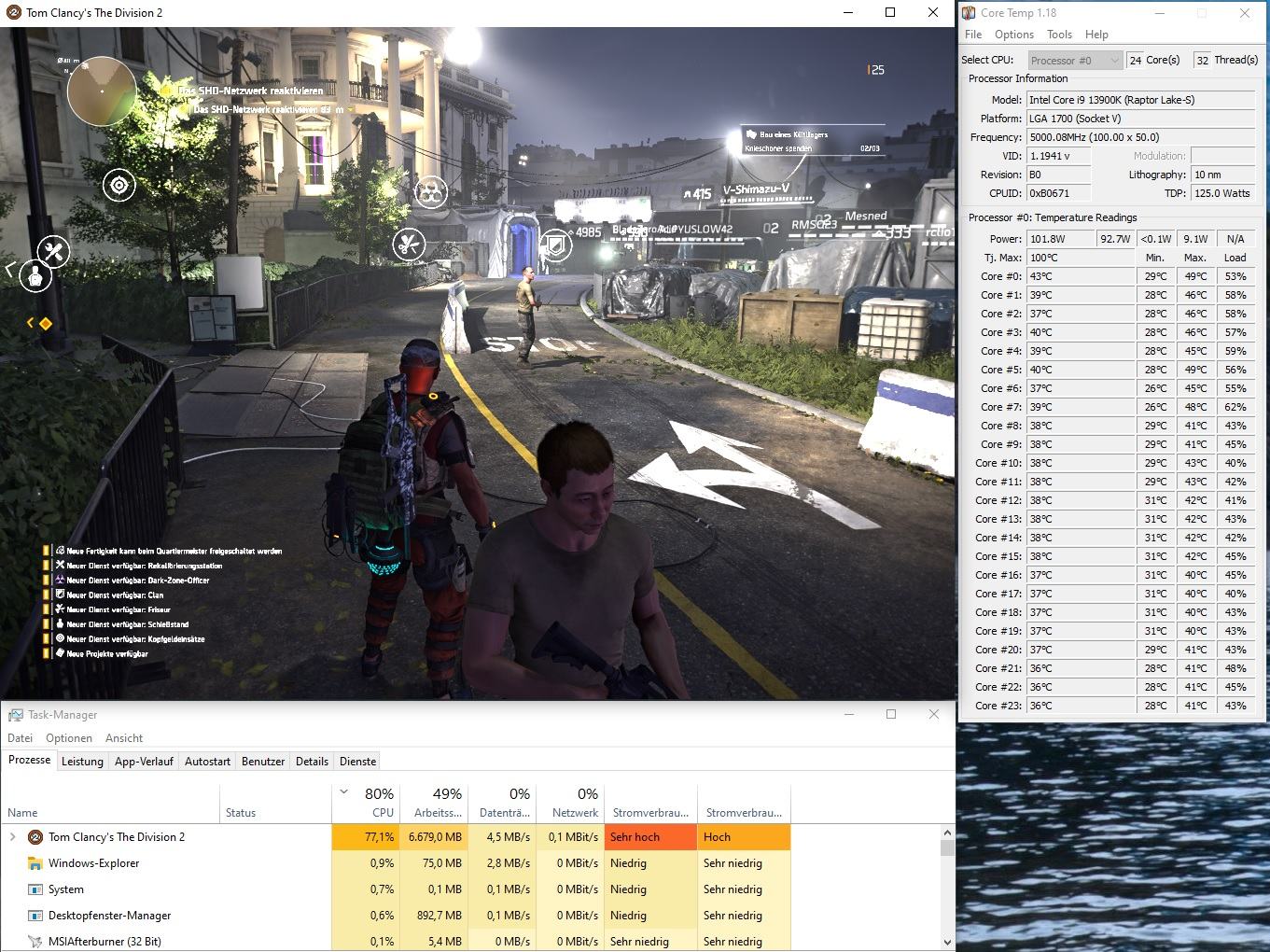The width and height of the screenshot is (1270, 952).
Task: Click the scissors barber marker icon
Action: 409,245
